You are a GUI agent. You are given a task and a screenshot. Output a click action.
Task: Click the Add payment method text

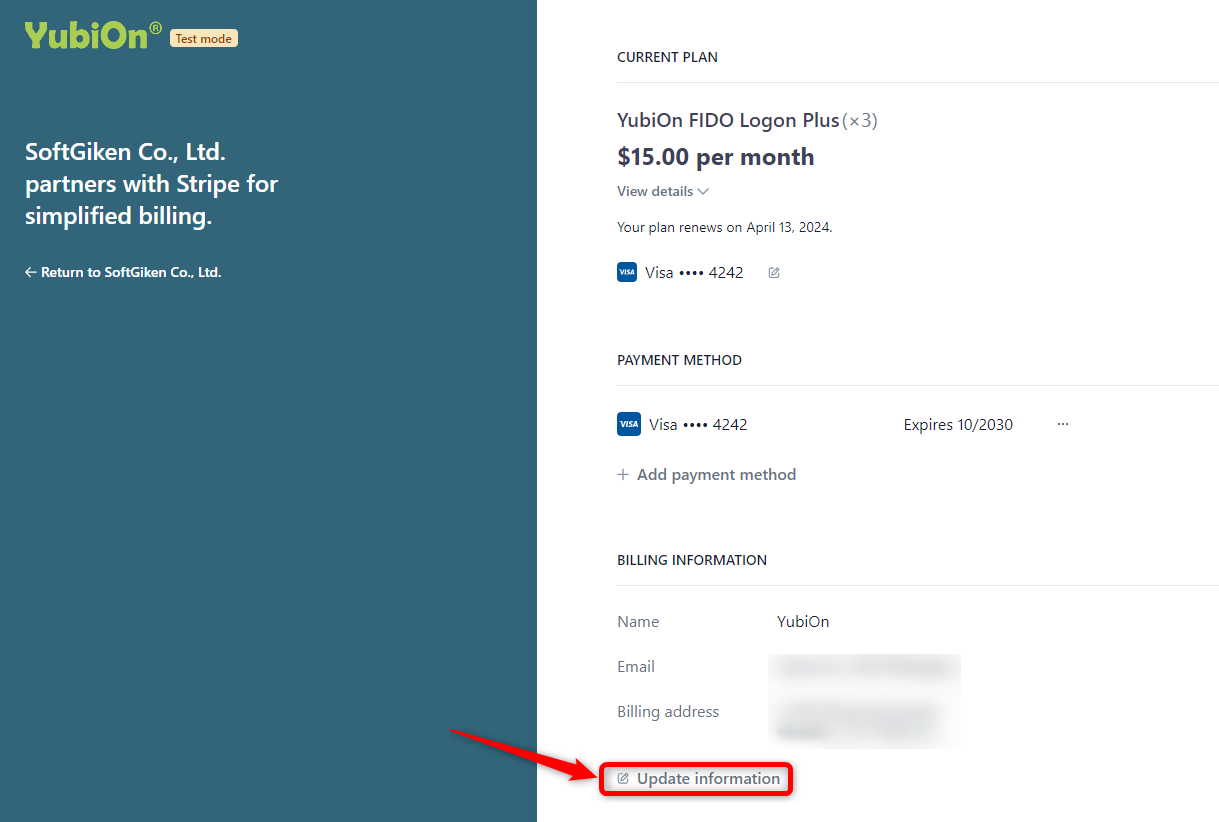pyautogui.click(x=716, y=475)
